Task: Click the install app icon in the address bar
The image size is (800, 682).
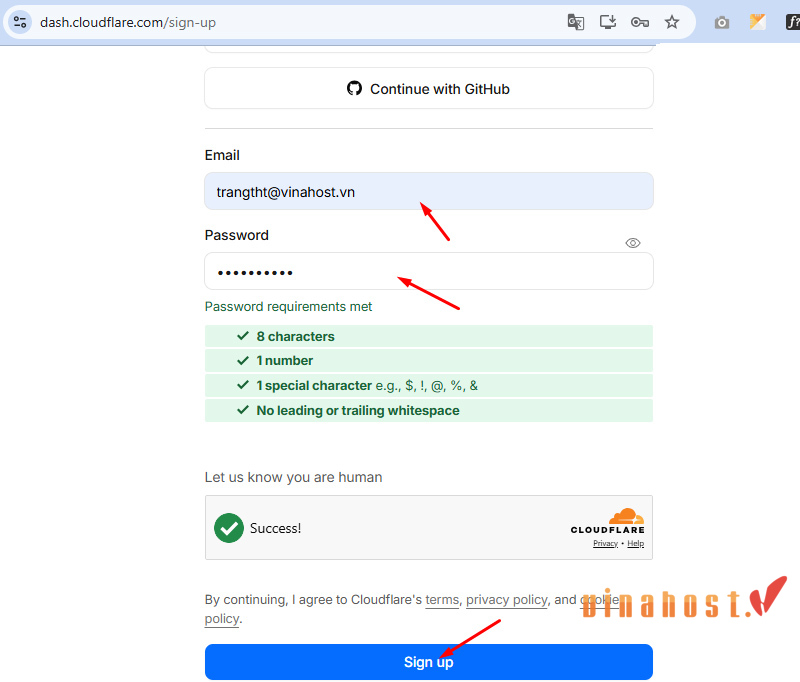Action: 608,22
